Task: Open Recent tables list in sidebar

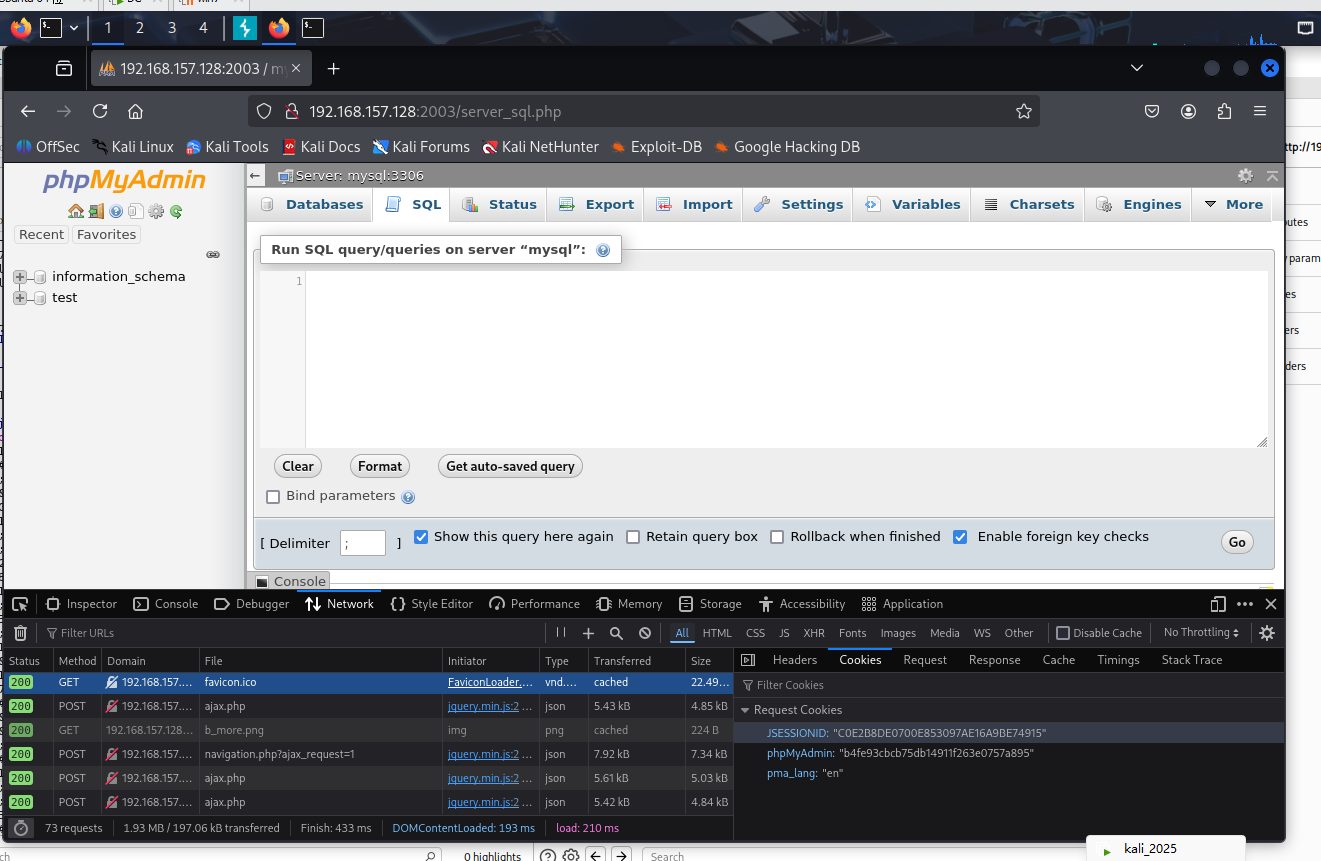Action: click(42, 235)
